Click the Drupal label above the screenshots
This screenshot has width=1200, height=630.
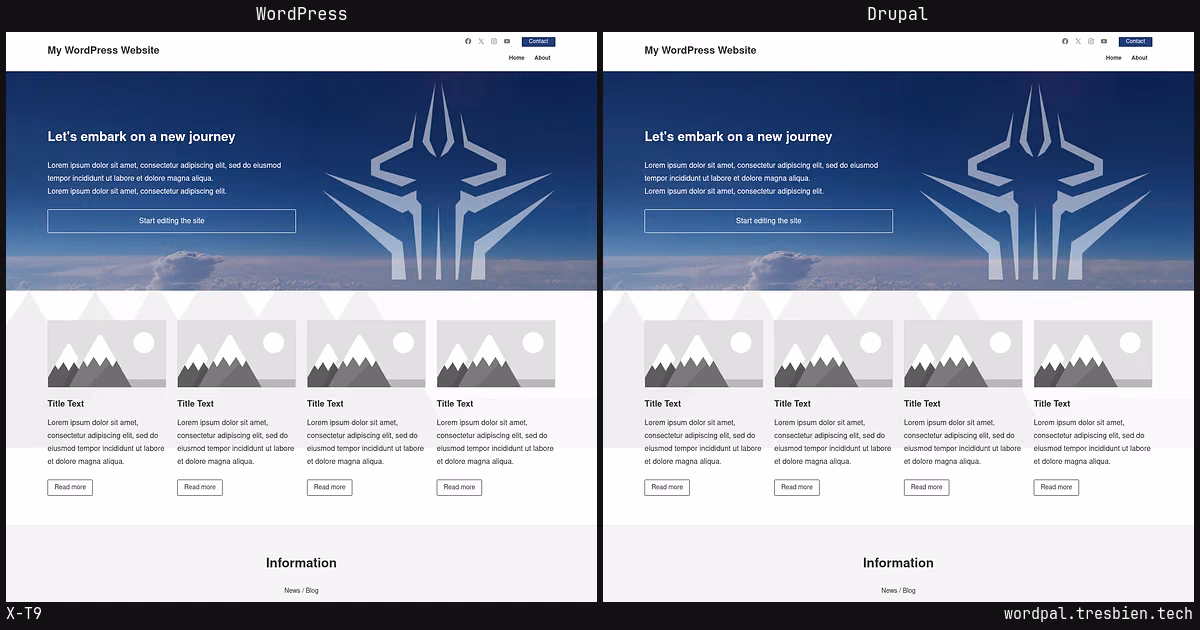897,14
